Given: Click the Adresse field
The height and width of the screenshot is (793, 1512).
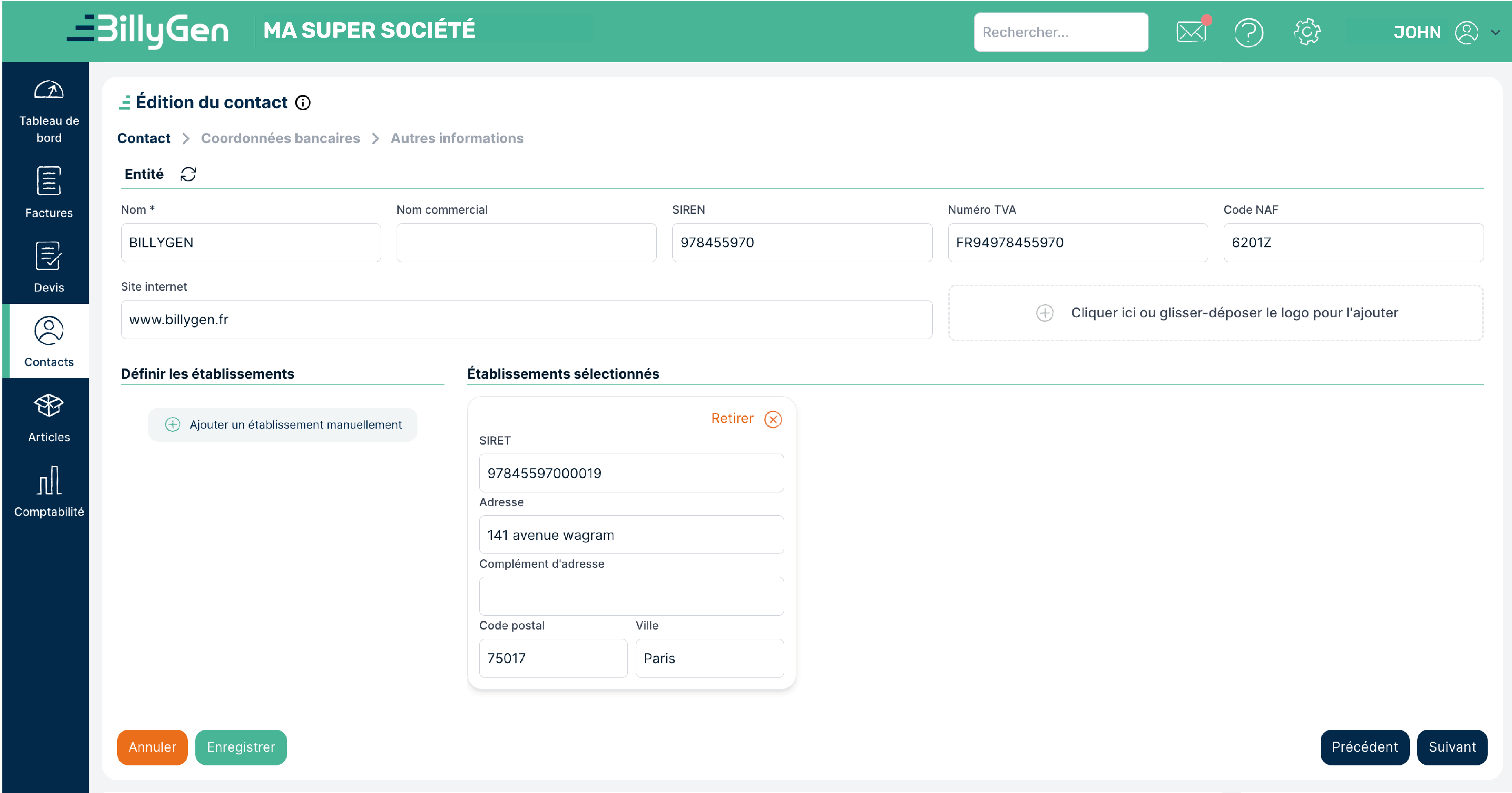Looking at the screenshot, I should click(x=631, y=535).
